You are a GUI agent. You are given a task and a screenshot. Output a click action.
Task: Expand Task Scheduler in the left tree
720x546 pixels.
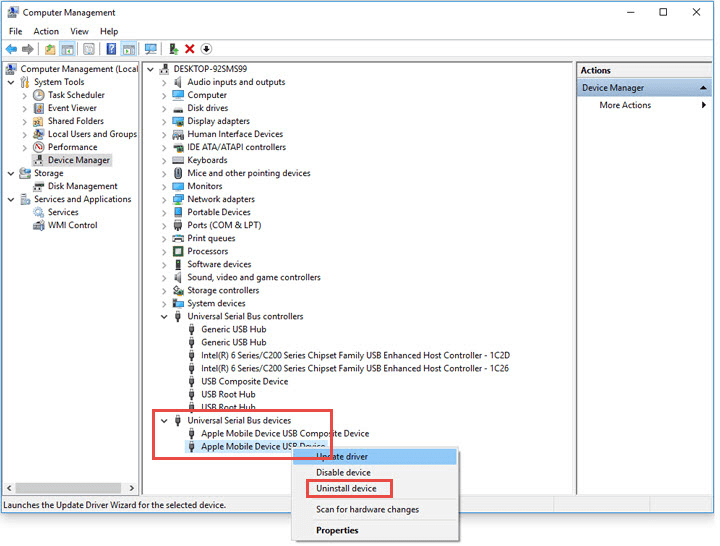(x=25, y=95)
